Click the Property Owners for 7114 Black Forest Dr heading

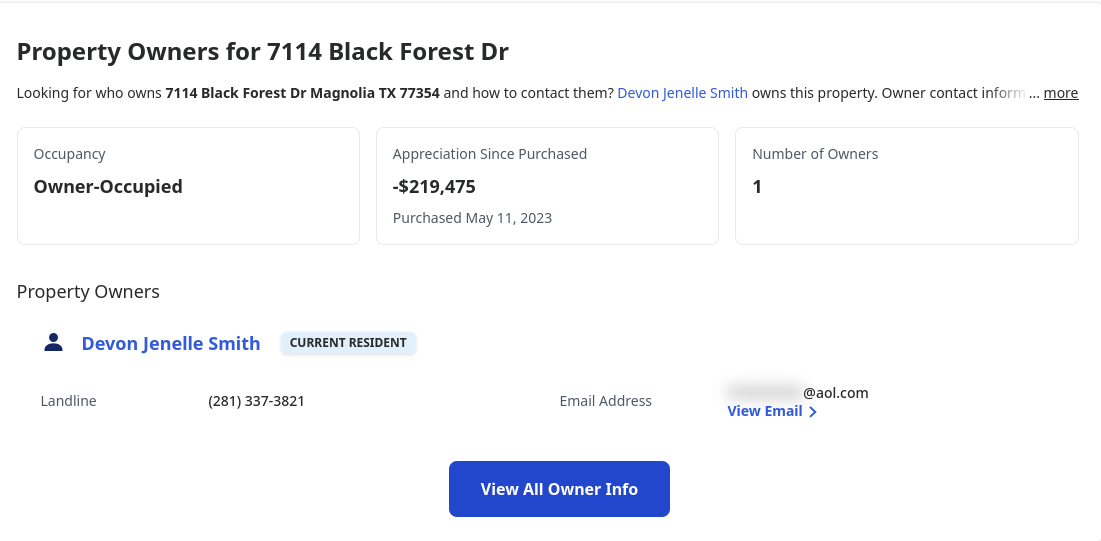click(263, 52)
